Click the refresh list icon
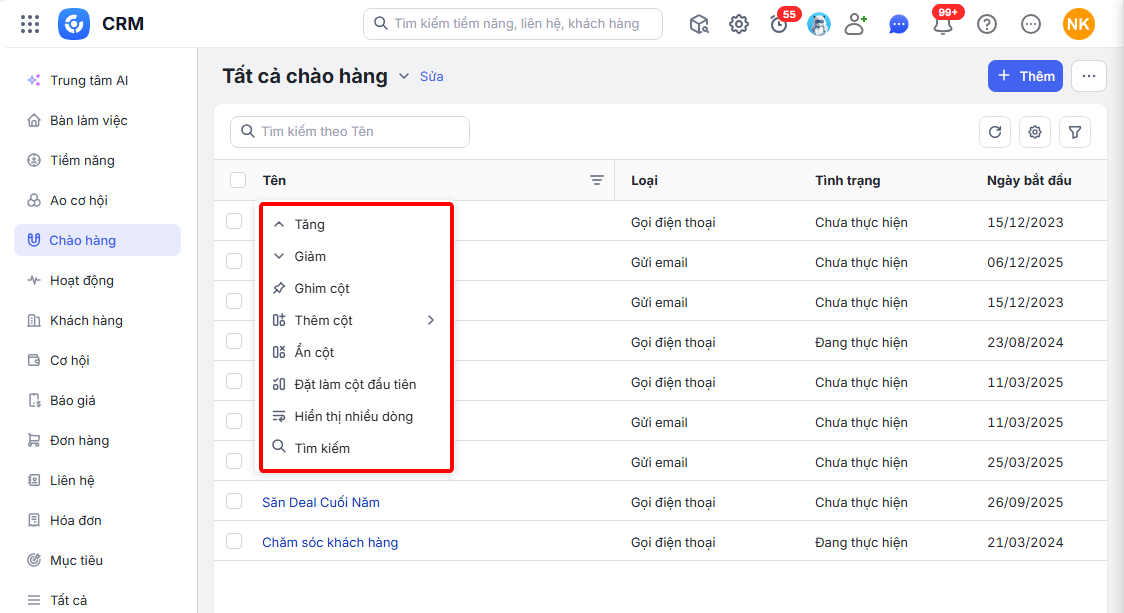 tap(995, 132)
